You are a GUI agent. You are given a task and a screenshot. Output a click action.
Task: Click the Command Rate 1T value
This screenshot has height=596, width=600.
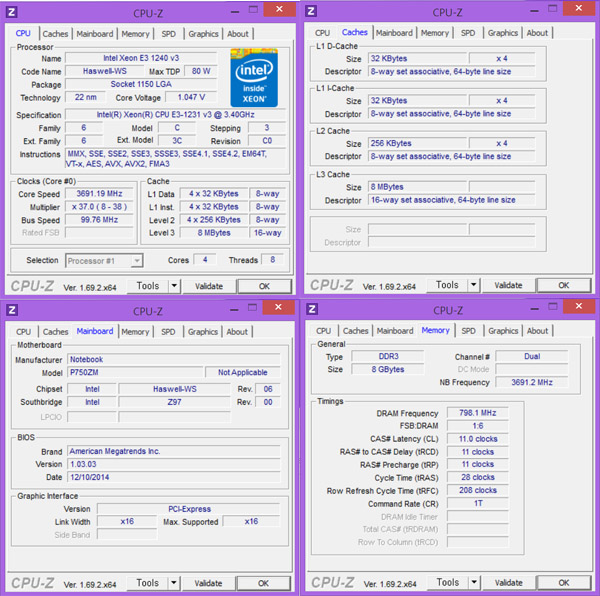(478, 503)
